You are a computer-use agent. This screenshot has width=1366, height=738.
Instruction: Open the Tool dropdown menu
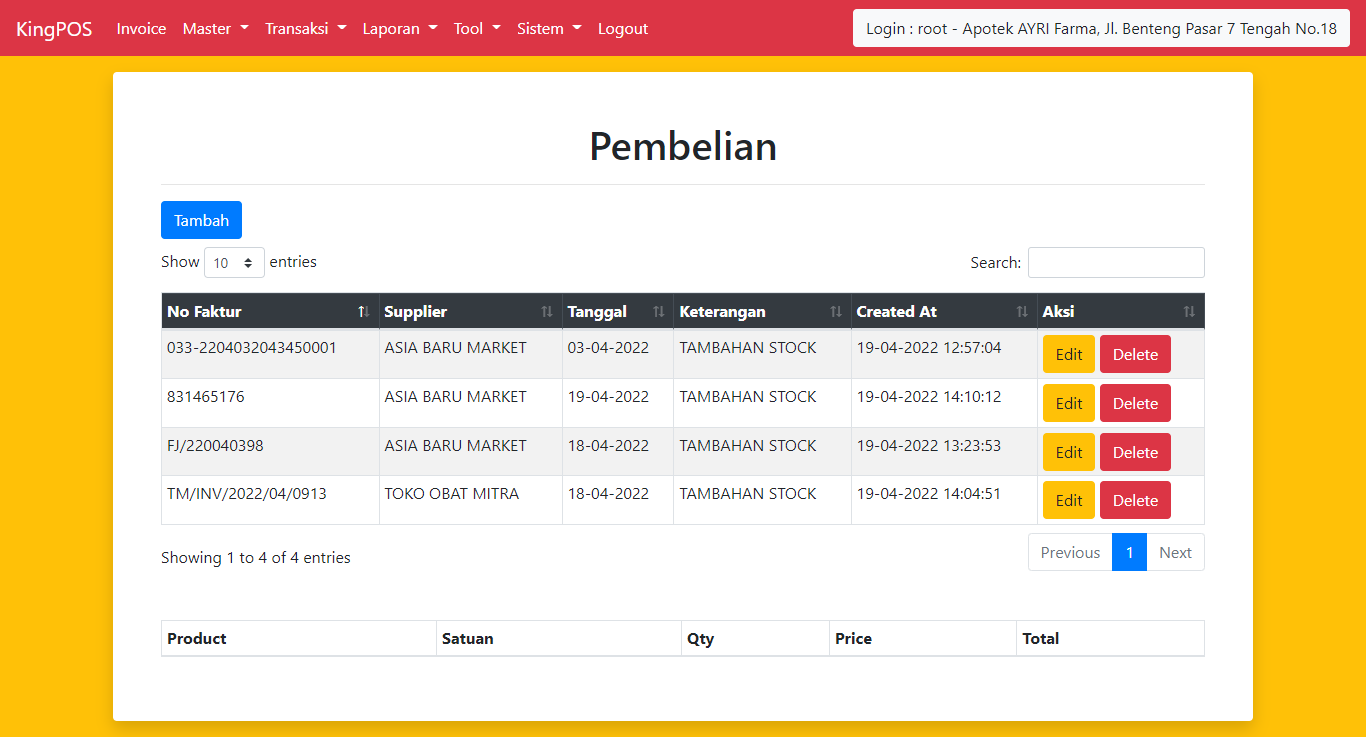pos(476,28)
